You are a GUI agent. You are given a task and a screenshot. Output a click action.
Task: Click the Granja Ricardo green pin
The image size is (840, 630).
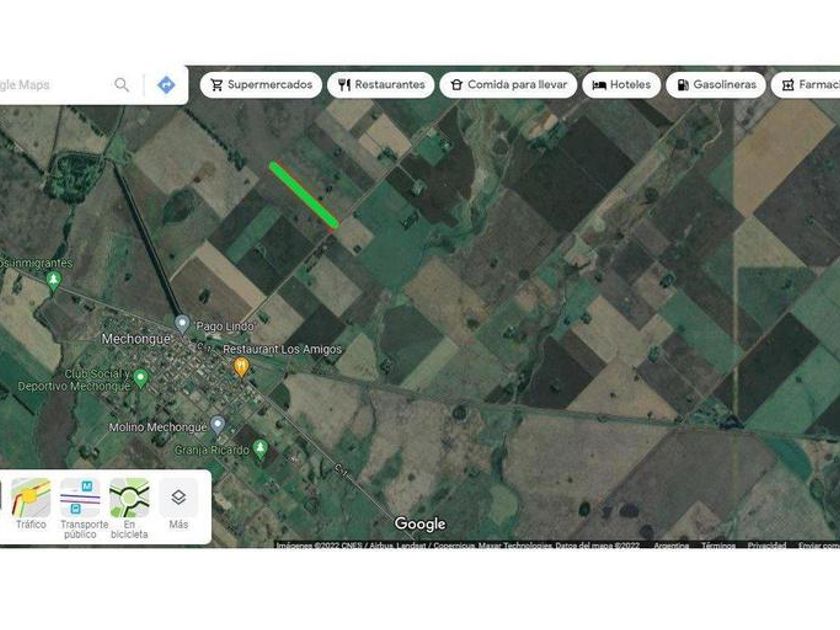260,448
